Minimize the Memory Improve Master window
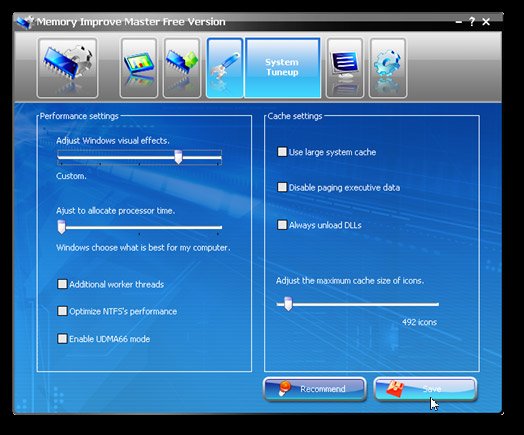This screenshot has width=524, height=435. (x=458, y=22)
